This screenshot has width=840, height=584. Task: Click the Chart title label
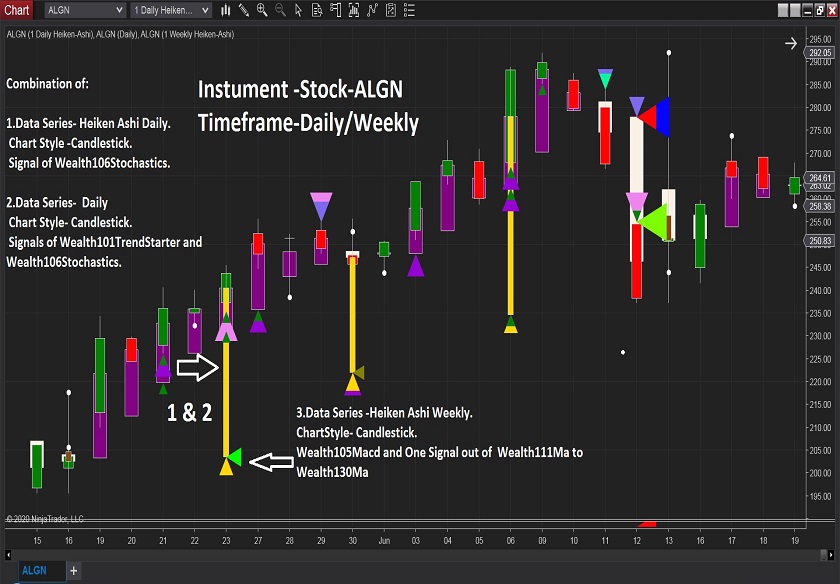point(16,10)
